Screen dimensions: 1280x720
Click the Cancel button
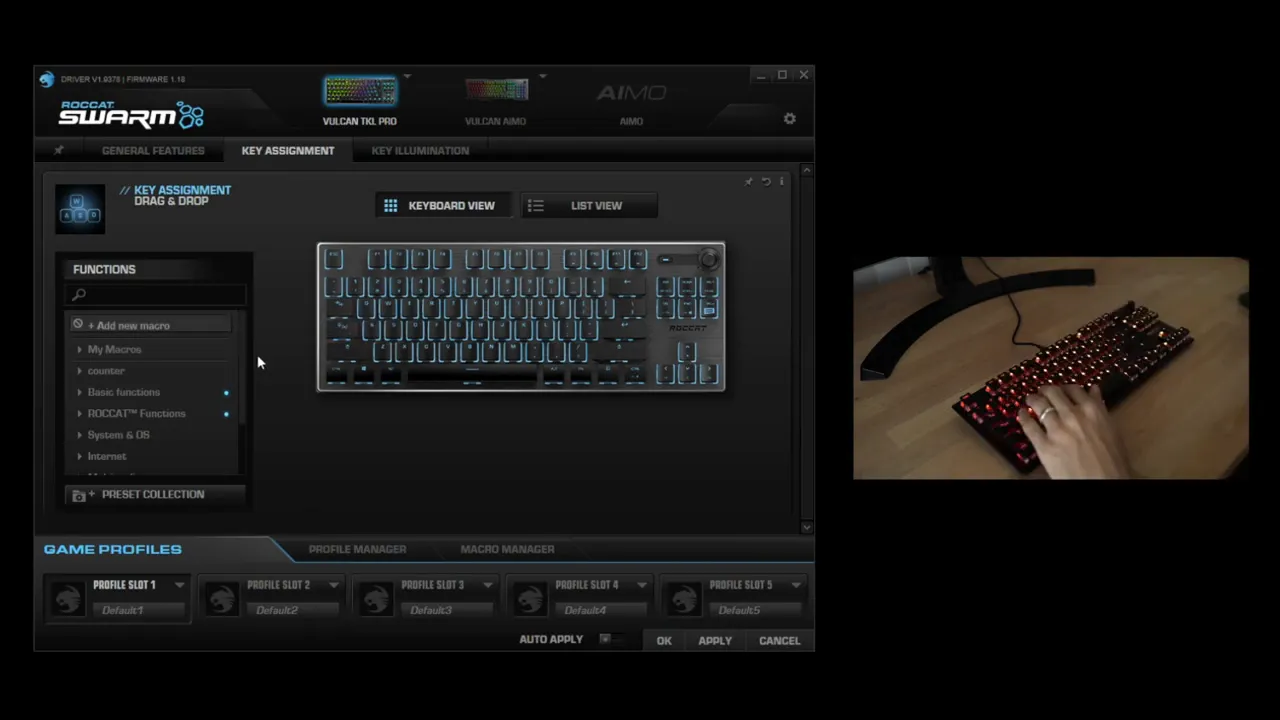coord(779,641)
